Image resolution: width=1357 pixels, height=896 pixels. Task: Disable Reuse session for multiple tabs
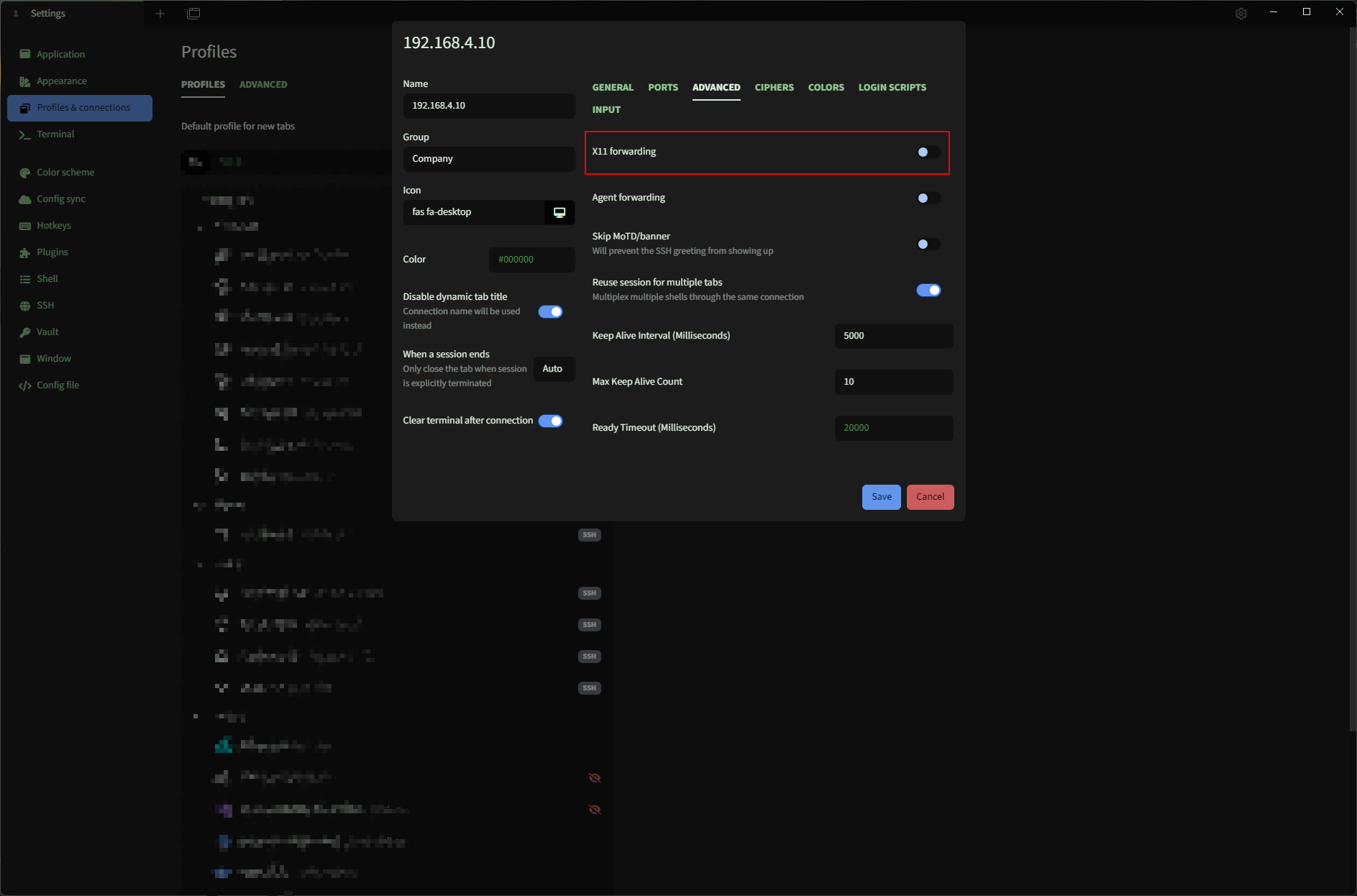[928, 291]
